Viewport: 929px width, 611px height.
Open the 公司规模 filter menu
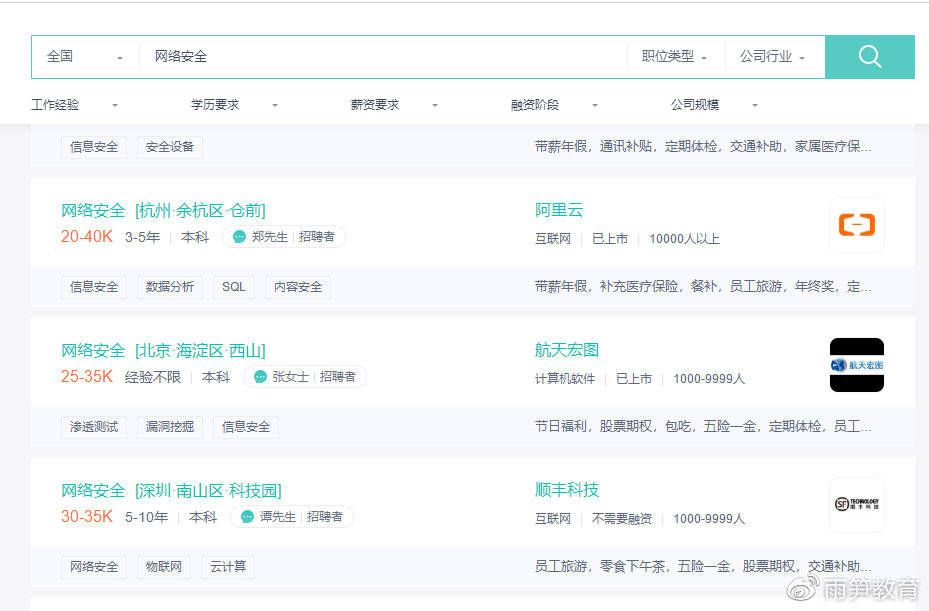pyautogui.click(x=714, y=105)
